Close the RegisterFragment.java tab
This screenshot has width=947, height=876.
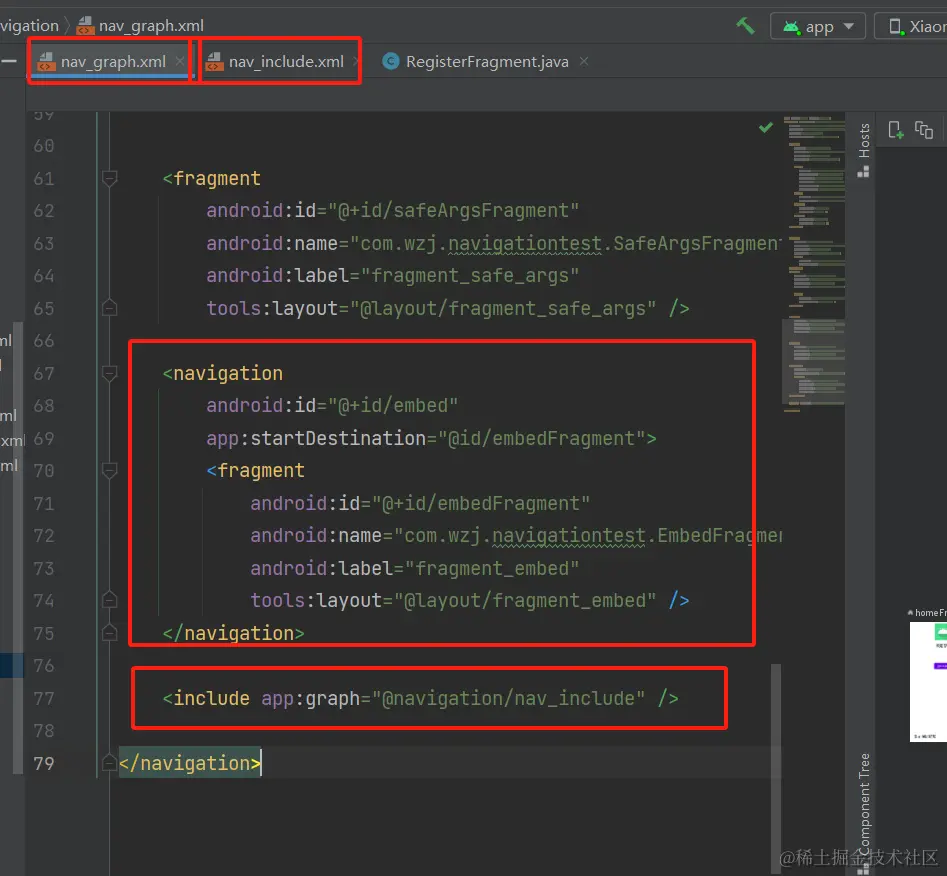[583, 61]
